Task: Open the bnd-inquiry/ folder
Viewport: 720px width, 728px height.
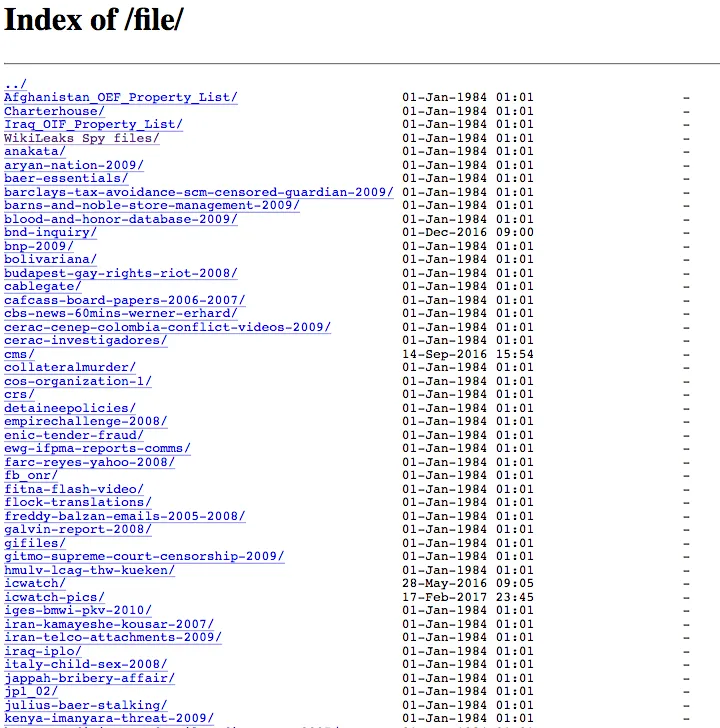Action: (51, 232)
